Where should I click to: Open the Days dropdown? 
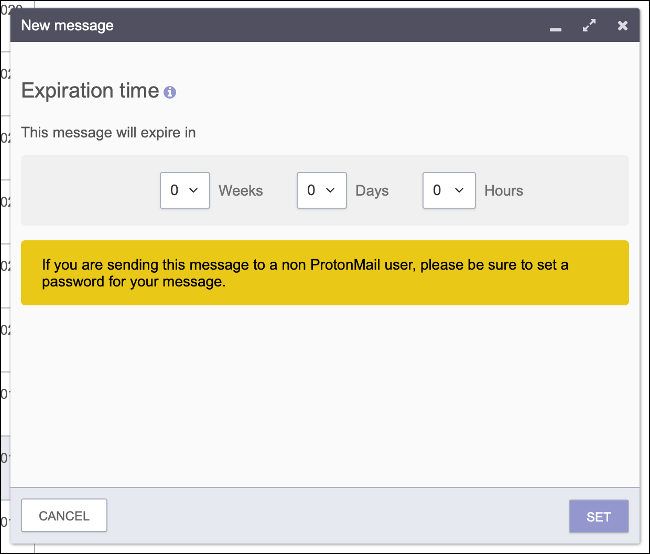click(322, 190)
